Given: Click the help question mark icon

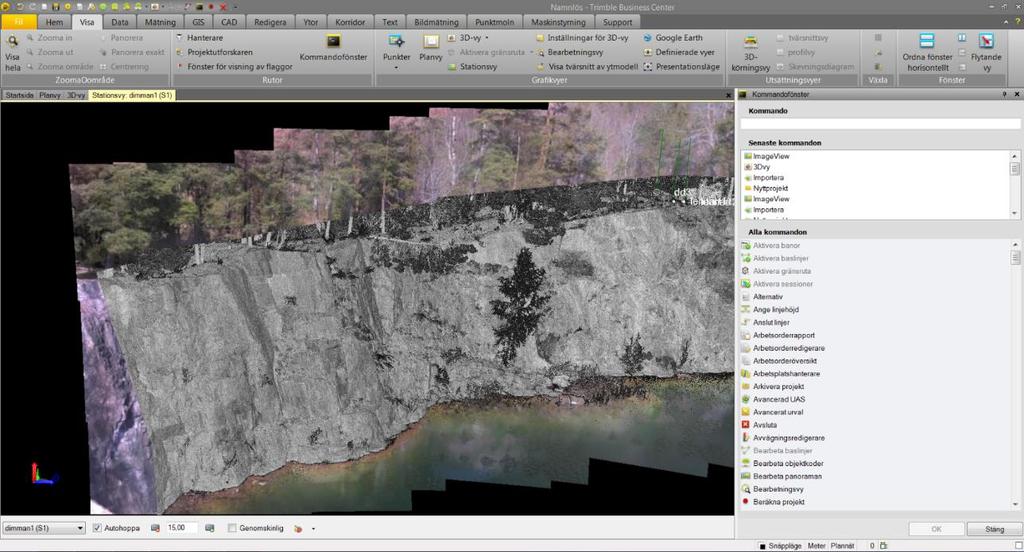Looking at the screenshot, I should (x=1018, y=22).
